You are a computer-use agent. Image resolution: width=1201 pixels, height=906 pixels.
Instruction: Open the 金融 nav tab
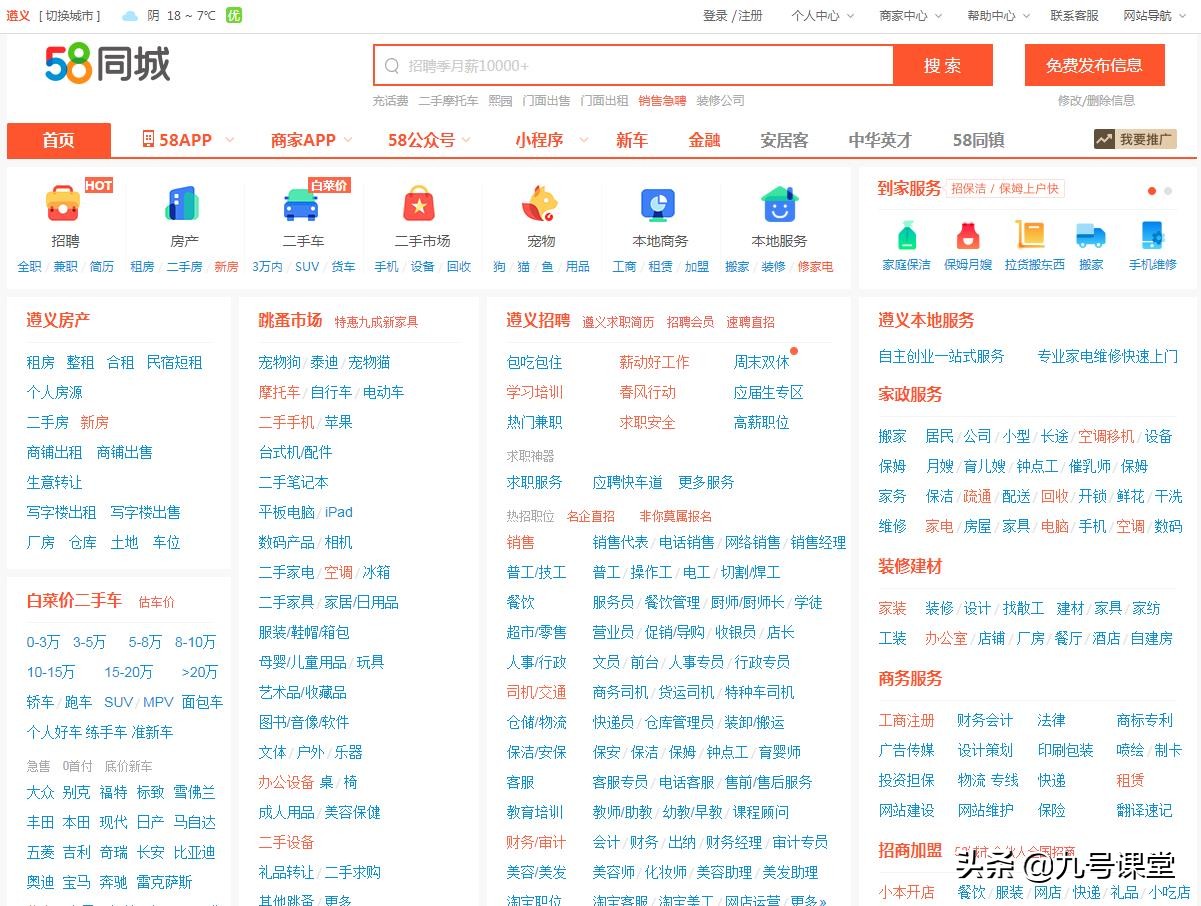point(705,140)
